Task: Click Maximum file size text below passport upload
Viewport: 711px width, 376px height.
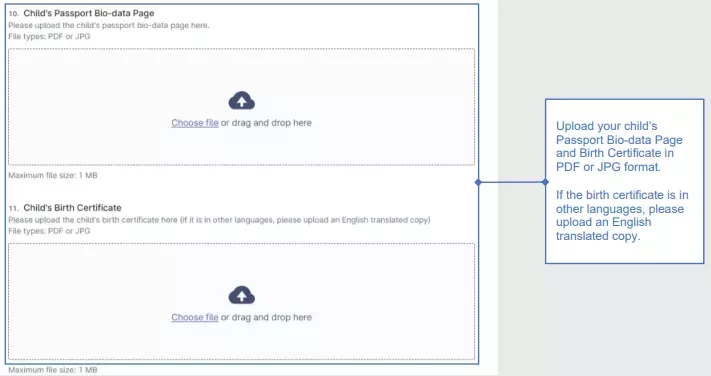Action: tap(53, 175)
